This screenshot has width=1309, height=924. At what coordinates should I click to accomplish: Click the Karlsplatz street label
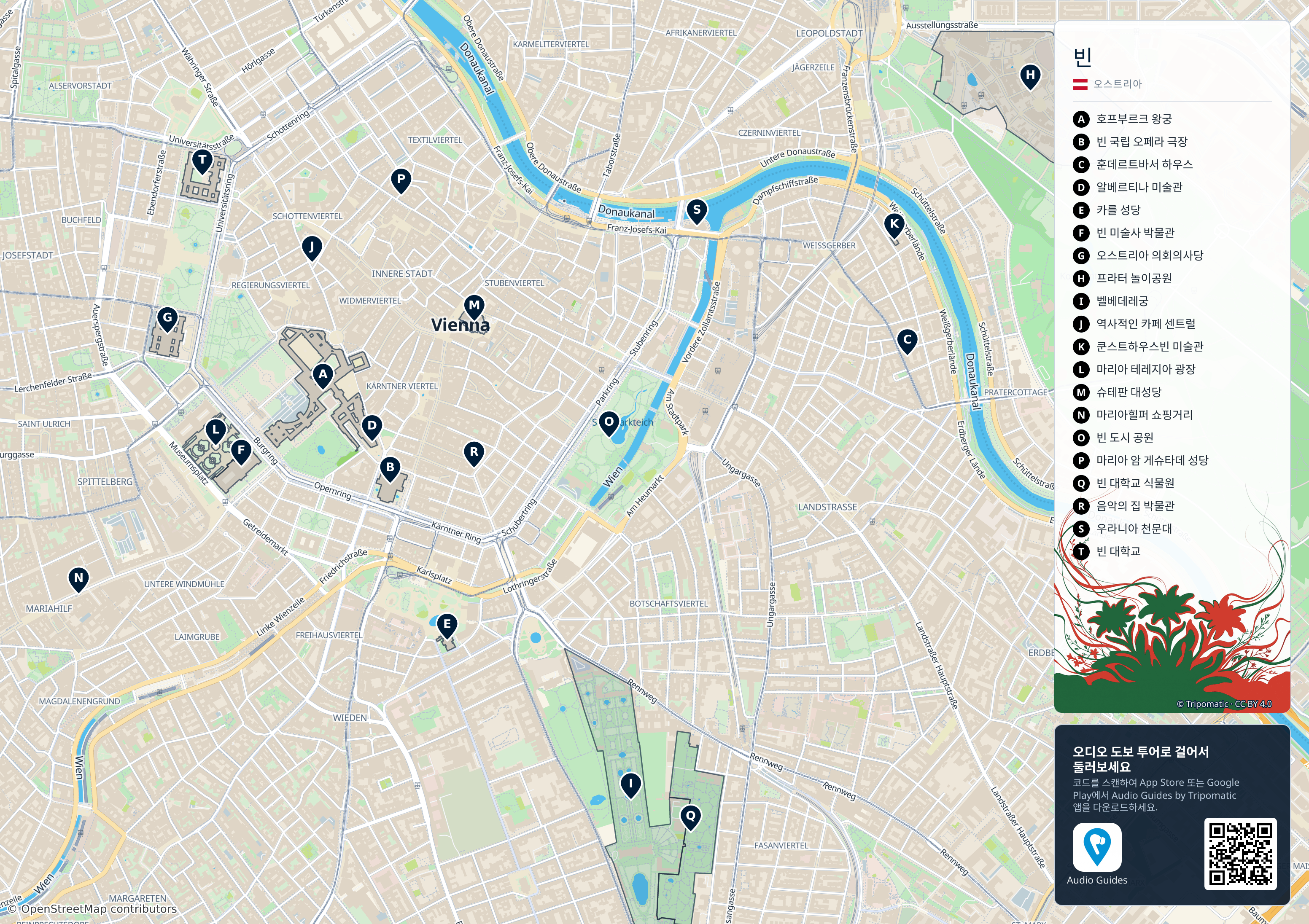point(434,576)
